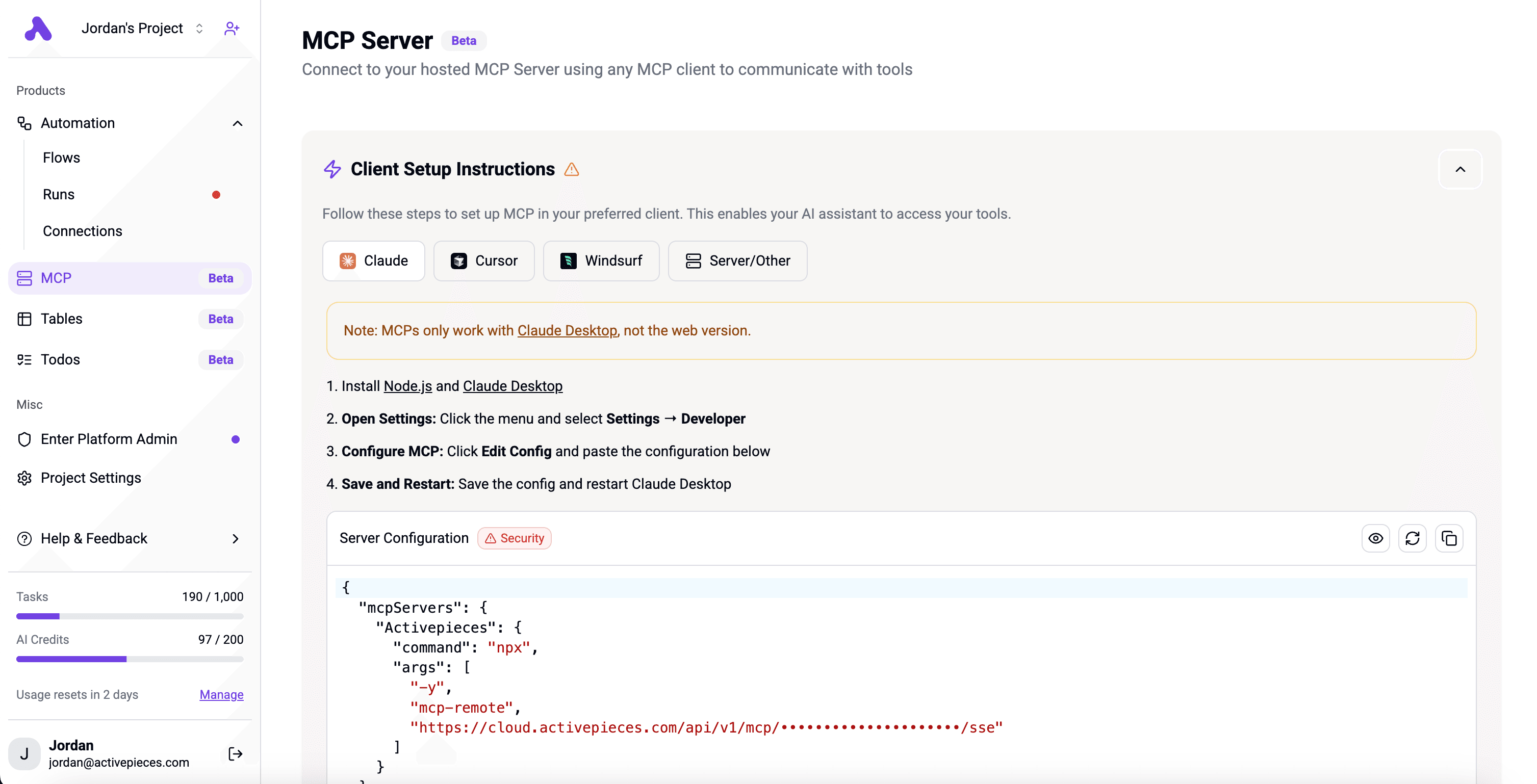
Task: Click the shield icon for Platform Admin
Action: [24, 439]
